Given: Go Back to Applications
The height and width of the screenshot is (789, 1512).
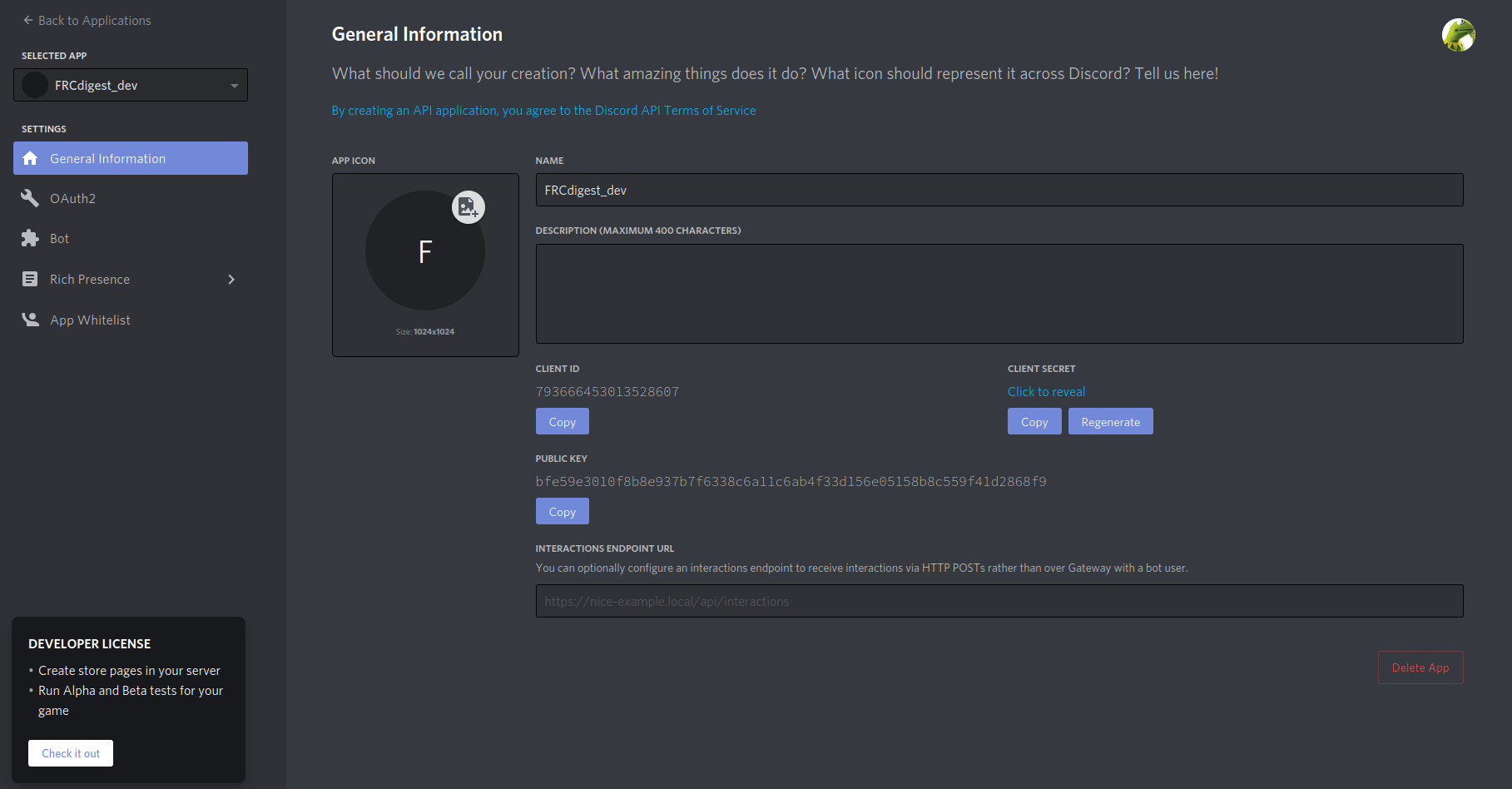Looking at the screenshot, I should pyautogui.click(x=87, y=20).
